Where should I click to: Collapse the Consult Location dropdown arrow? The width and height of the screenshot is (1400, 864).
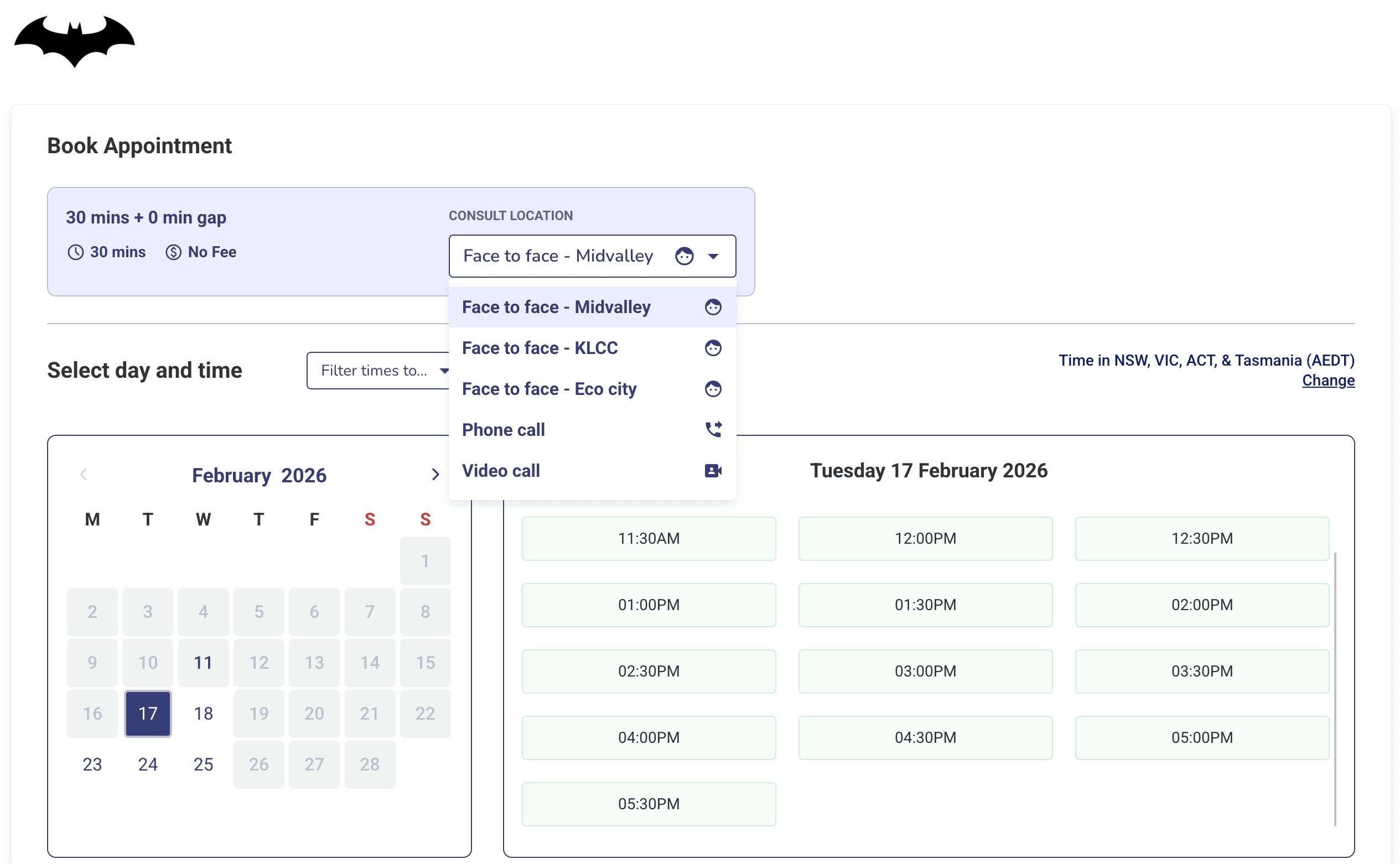(x=712, y=256)
